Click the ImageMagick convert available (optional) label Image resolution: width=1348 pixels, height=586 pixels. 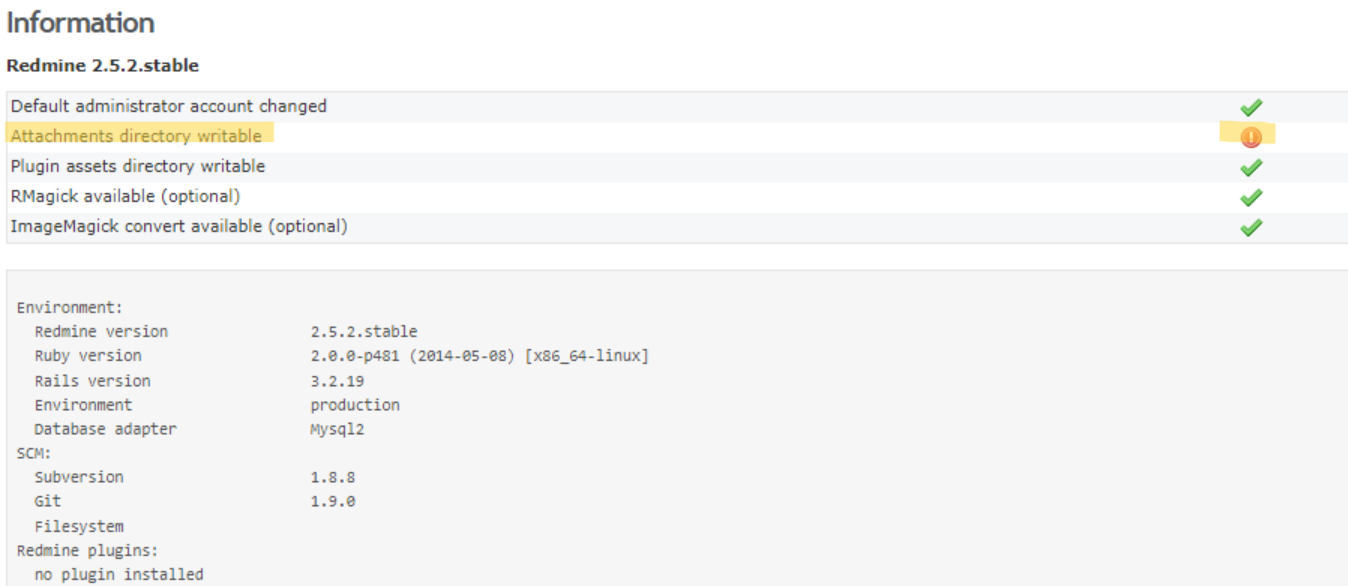click(x=179, y=226)
